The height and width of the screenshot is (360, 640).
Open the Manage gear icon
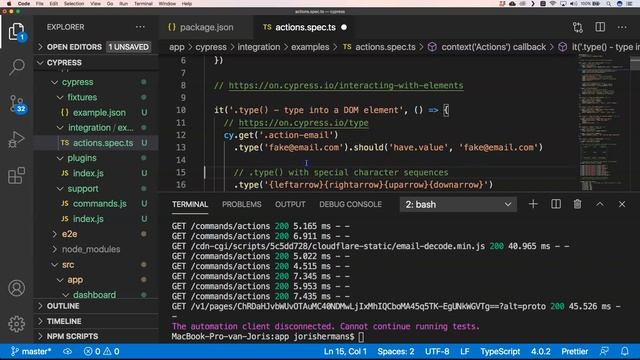point(16,324)
